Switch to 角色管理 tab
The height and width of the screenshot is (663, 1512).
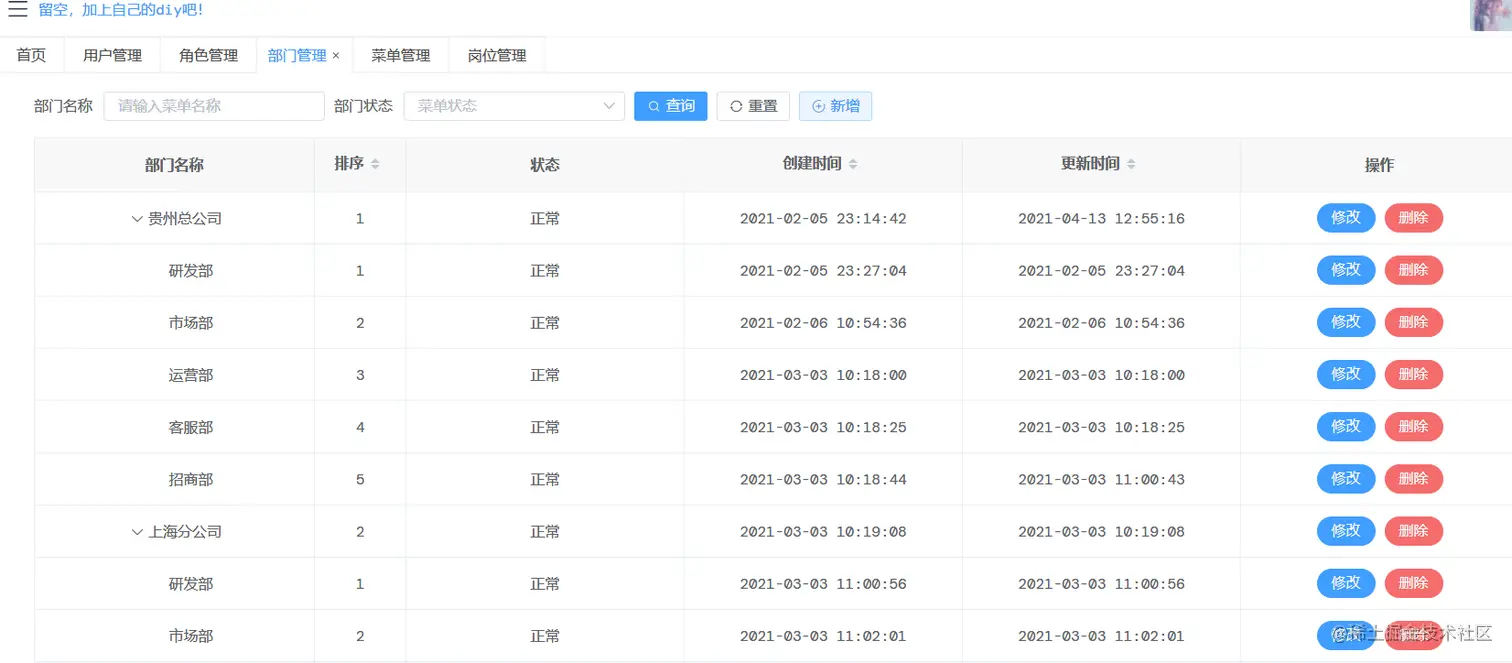209,56
